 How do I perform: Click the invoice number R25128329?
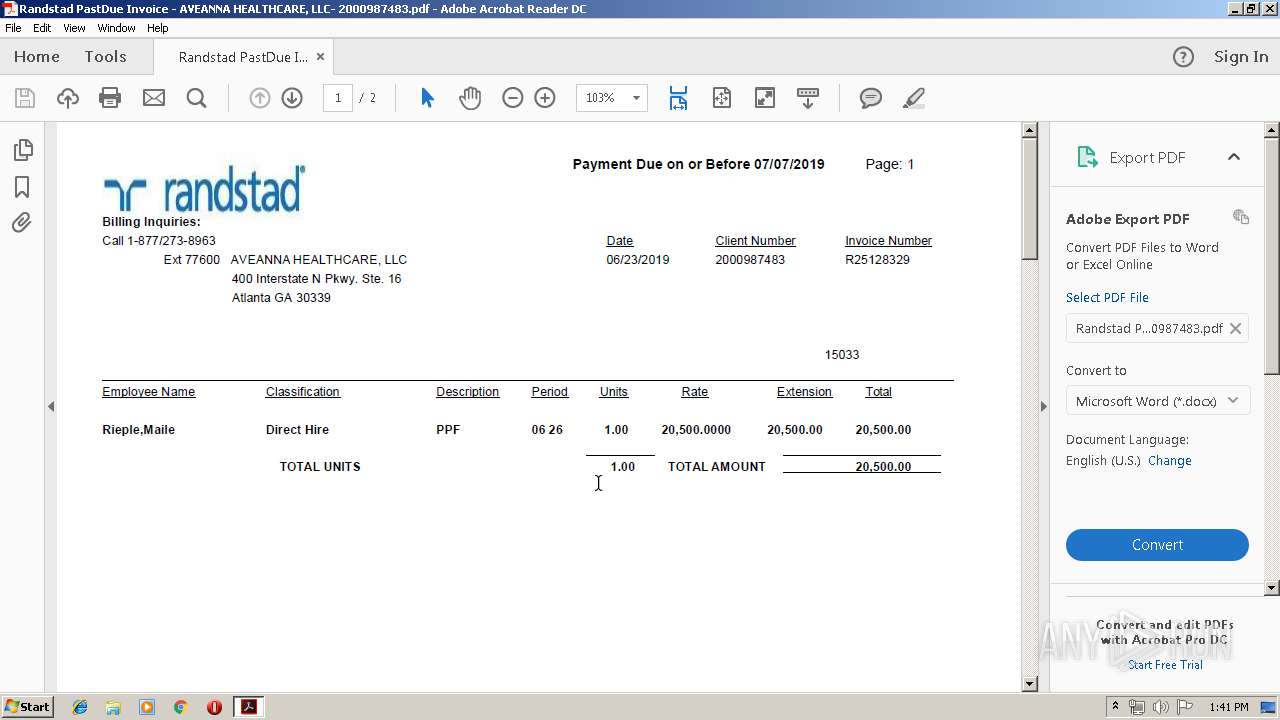(877, 260)
